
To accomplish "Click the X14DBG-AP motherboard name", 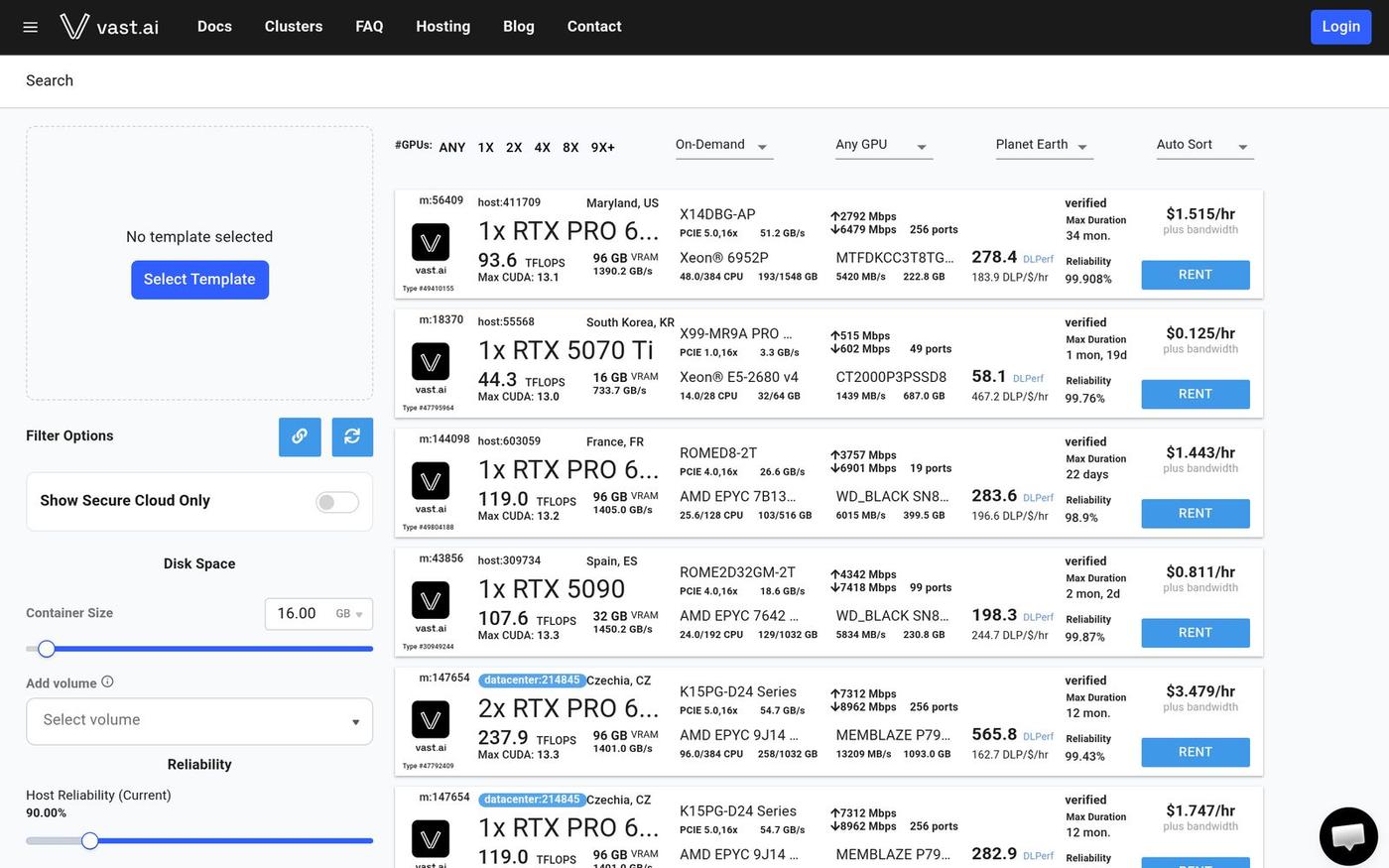I will pos(717,214).
